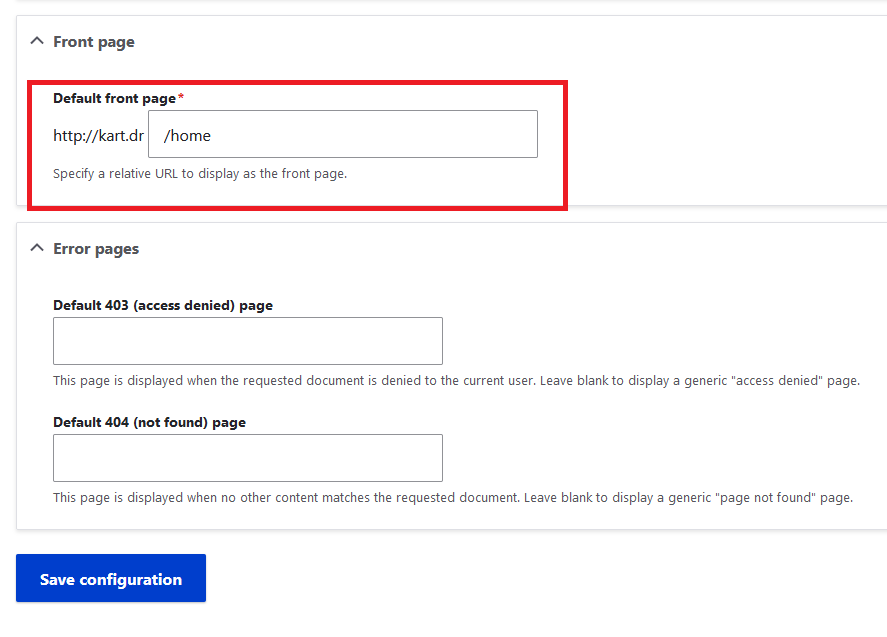Place cursor on the /home text value
The image size is (887, 637).
pos(187,136)
